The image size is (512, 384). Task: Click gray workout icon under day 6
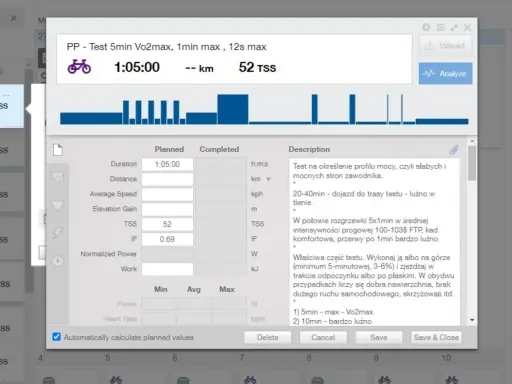(183, 380)
